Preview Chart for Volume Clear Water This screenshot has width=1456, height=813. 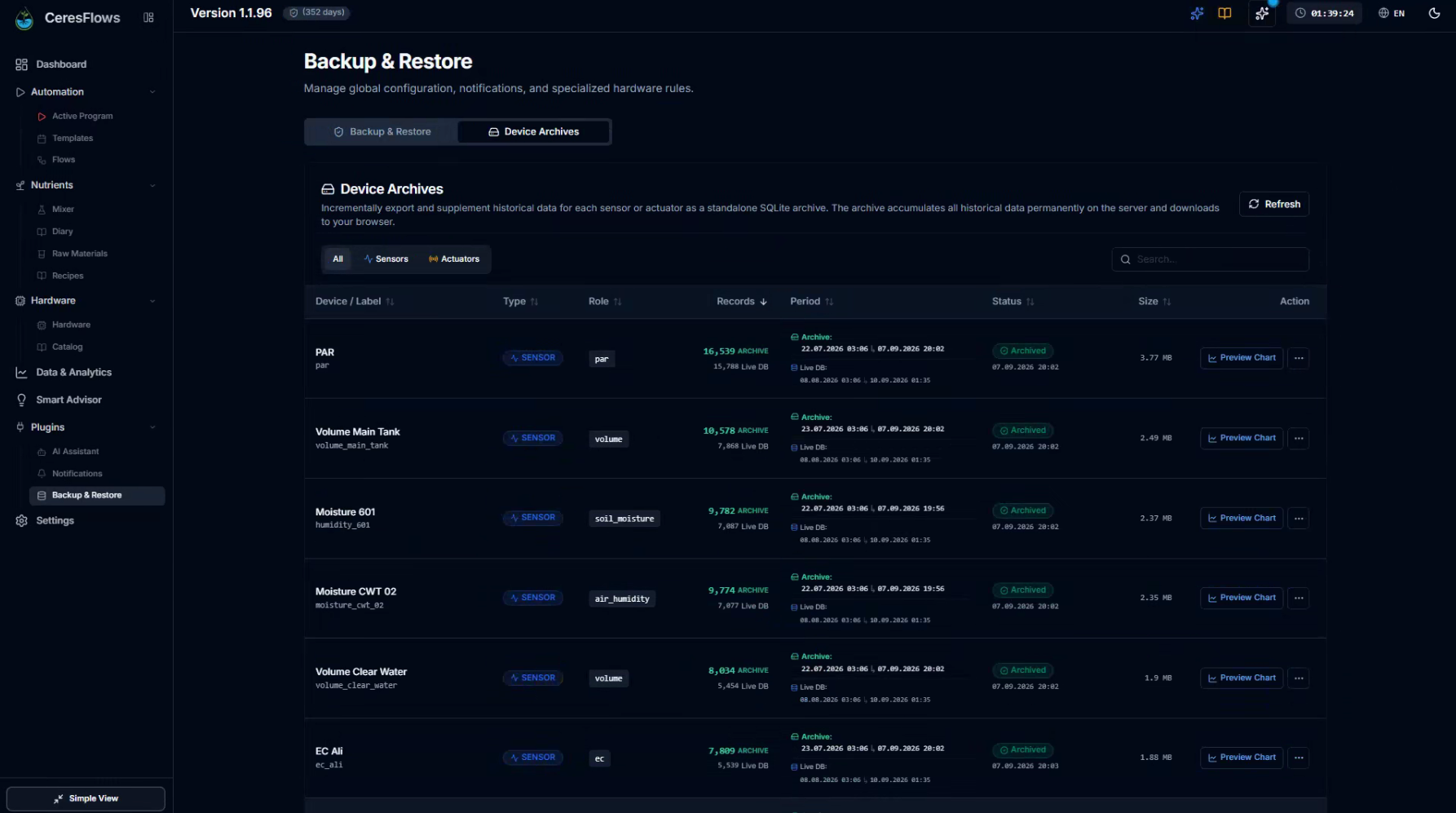pos(1242,678)
